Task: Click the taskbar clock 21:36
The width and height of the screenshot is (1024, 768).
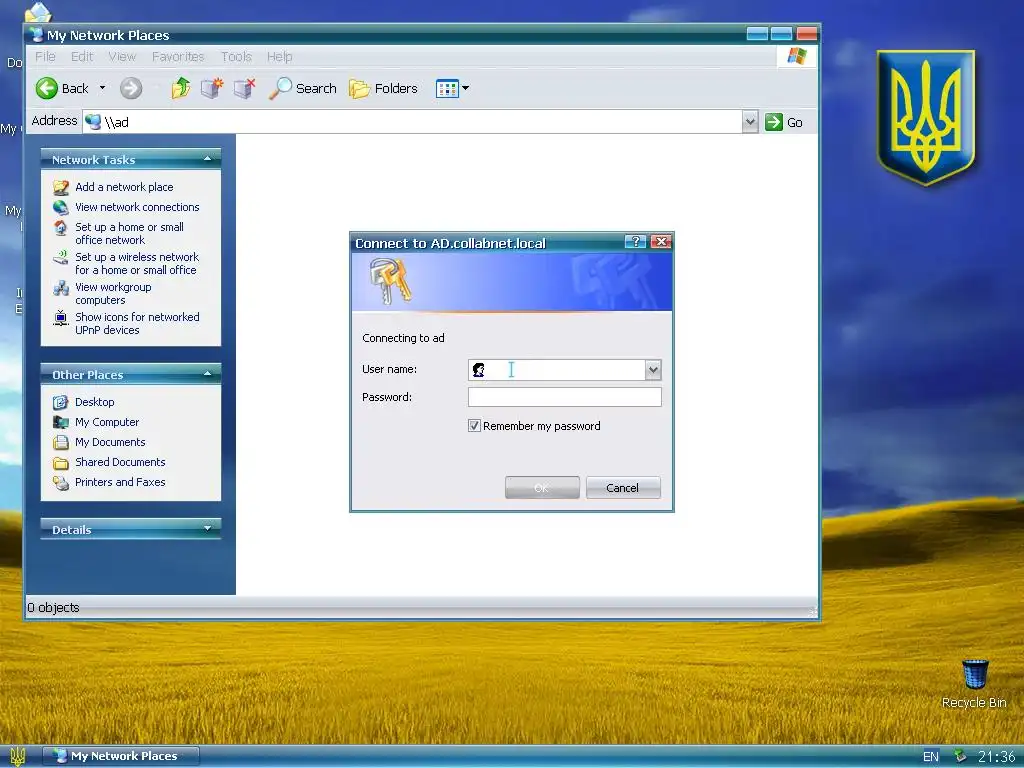Action: [x=996, y=756]
